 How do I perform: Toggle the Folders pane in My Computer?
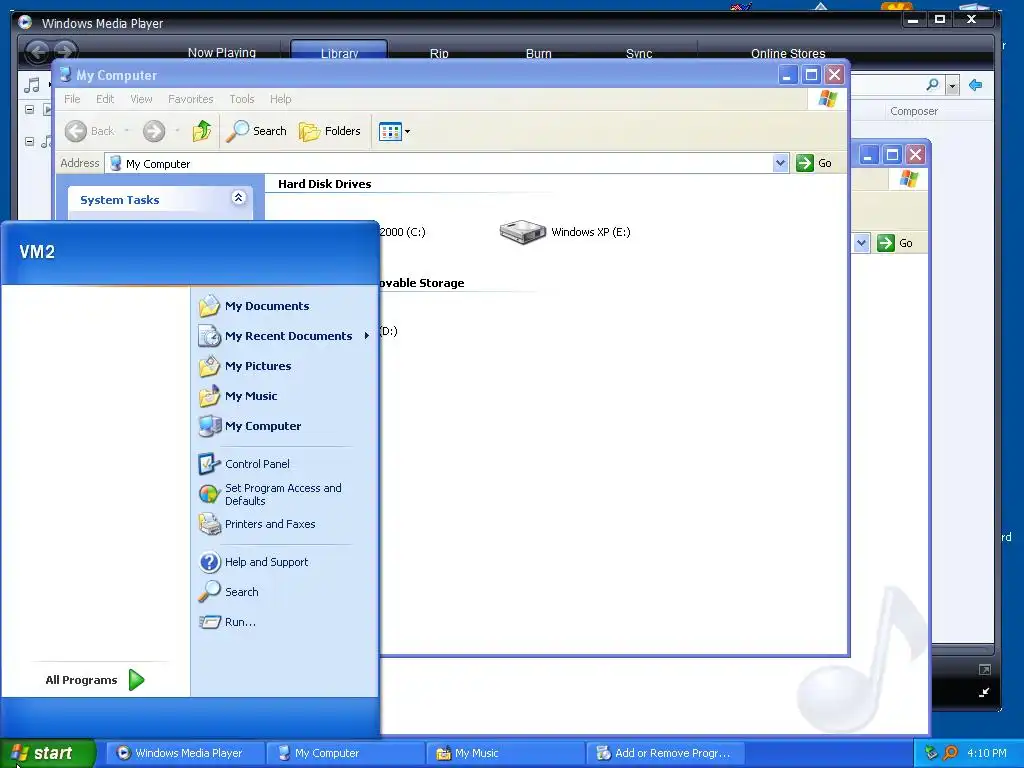[x=330, y=131]
